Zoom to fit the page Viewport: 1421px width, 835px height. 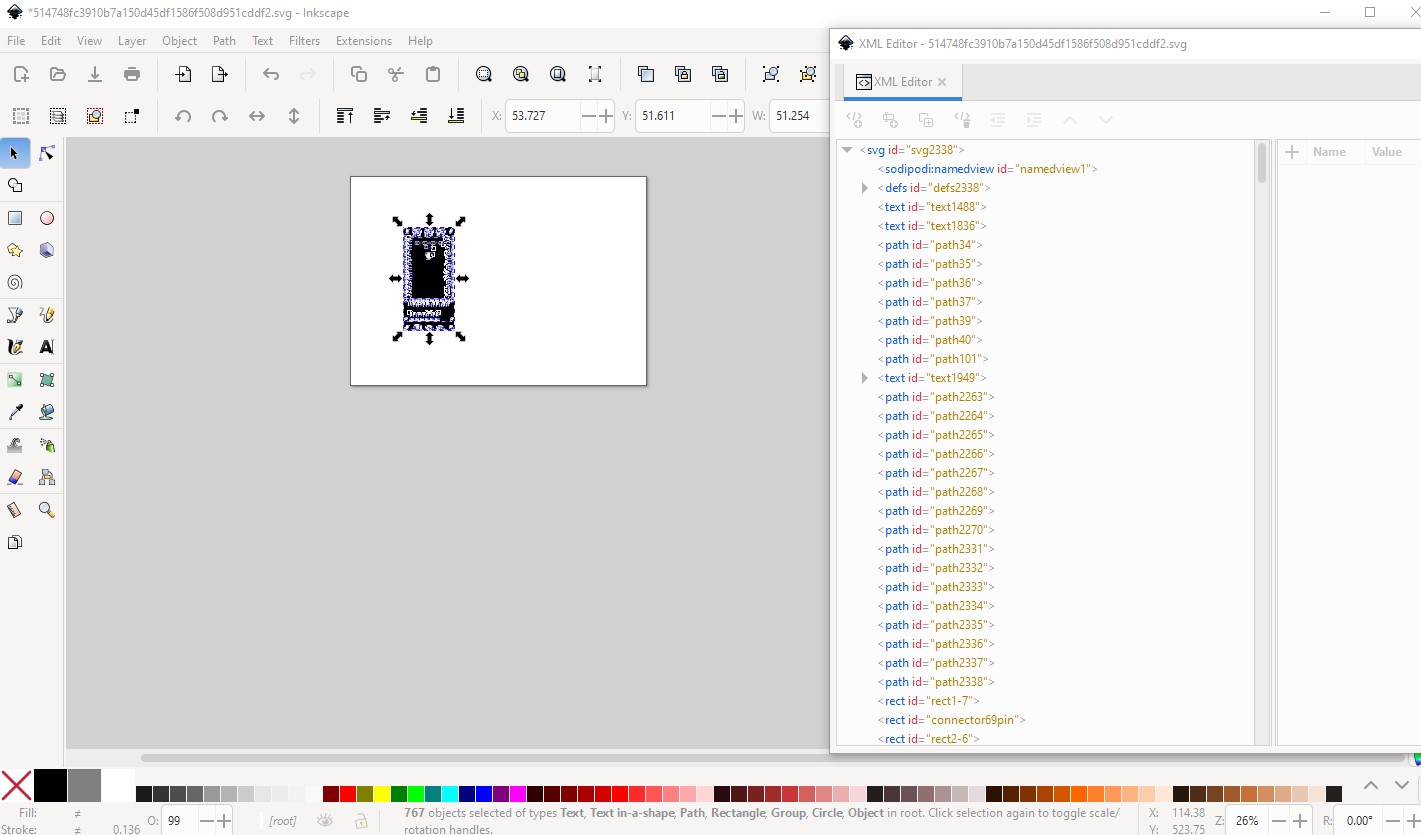click(x=558, y=74)
